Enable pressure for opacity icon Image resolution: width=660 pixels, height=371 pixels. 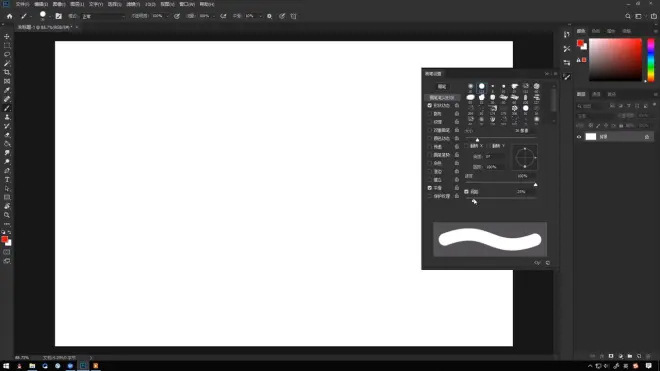(177, 16)
